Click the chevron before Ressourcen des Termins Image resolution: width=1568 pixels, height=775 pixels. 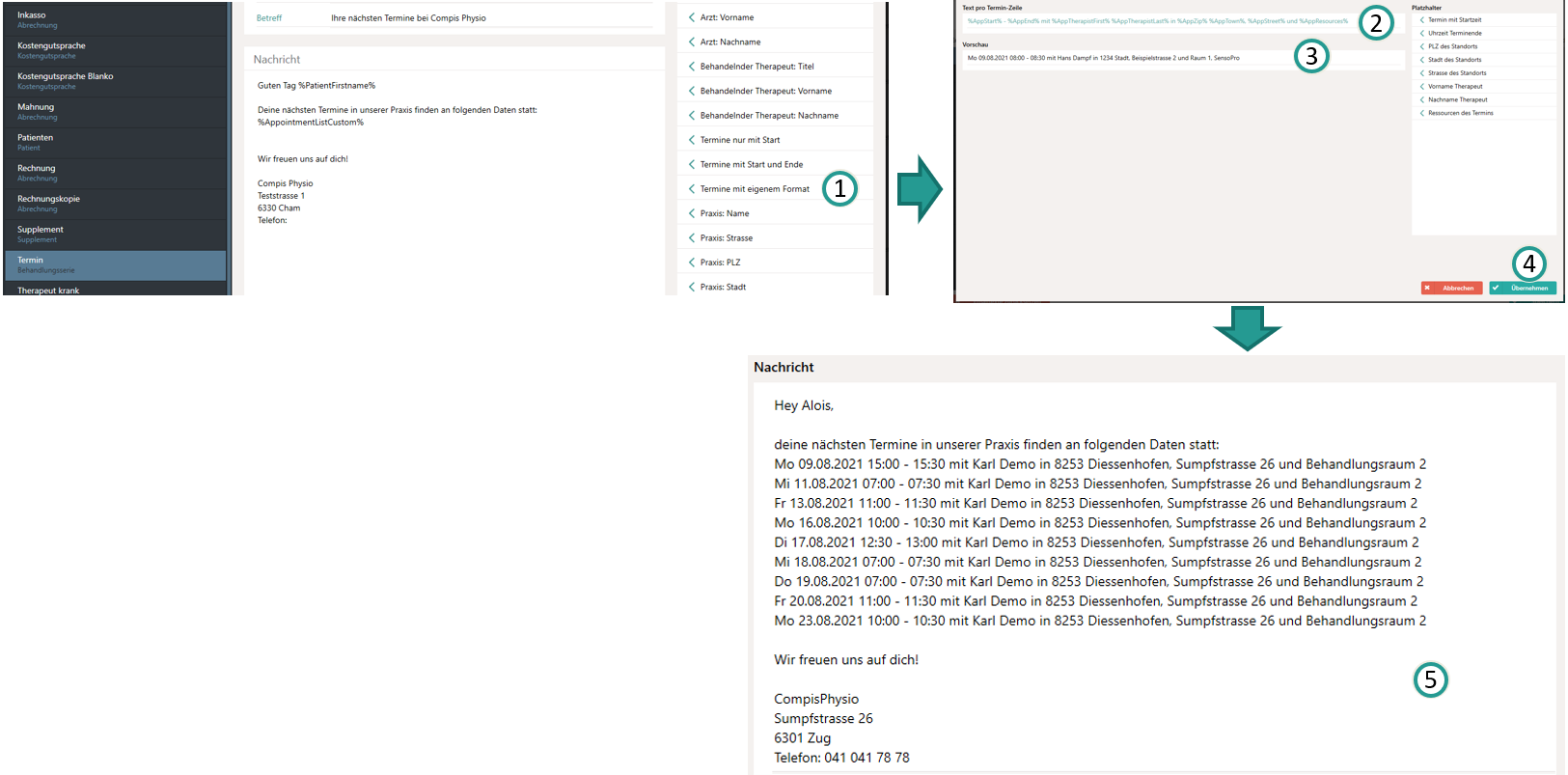(x=1421, y=113)
